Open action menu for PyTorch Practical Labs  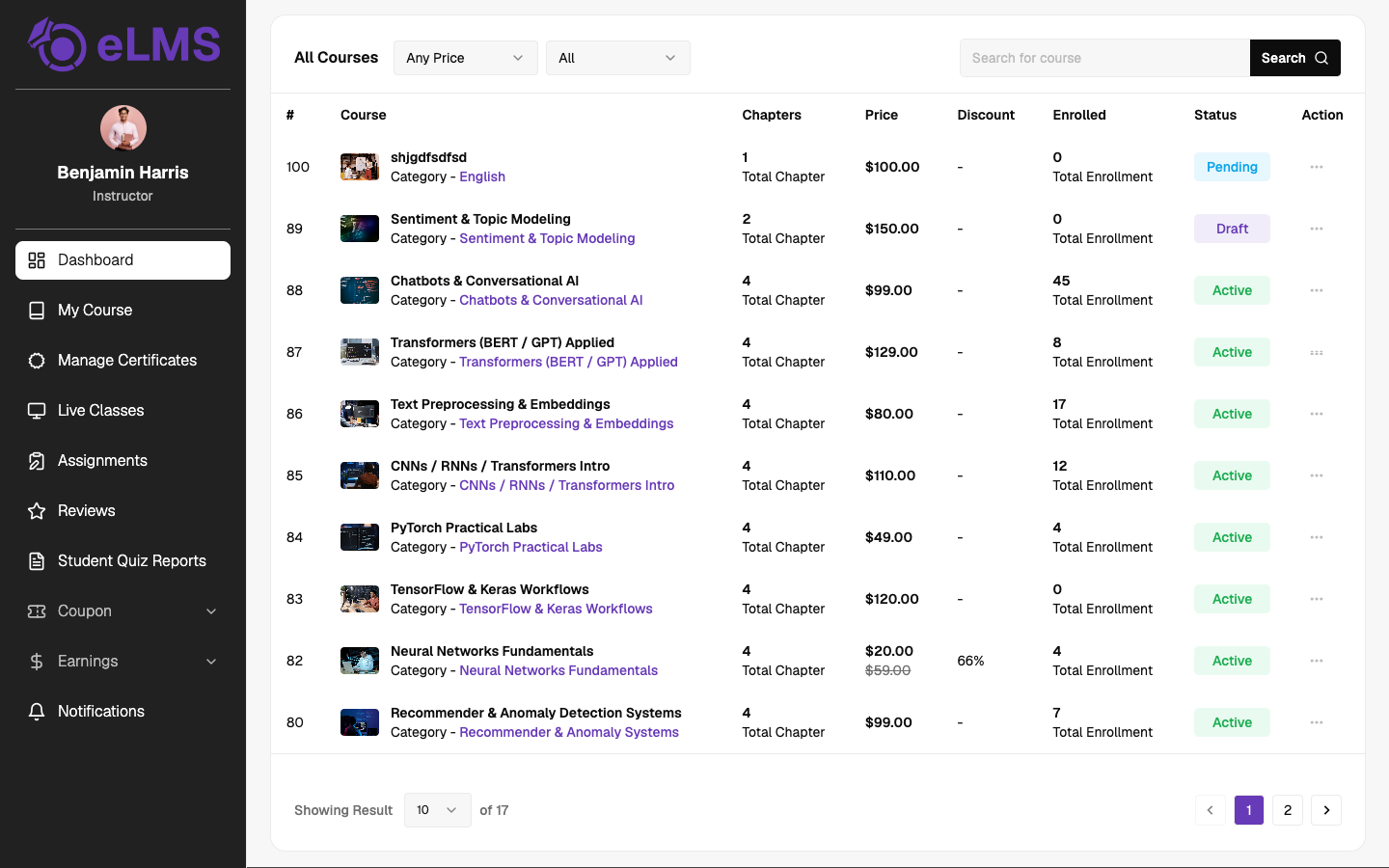1317,537
